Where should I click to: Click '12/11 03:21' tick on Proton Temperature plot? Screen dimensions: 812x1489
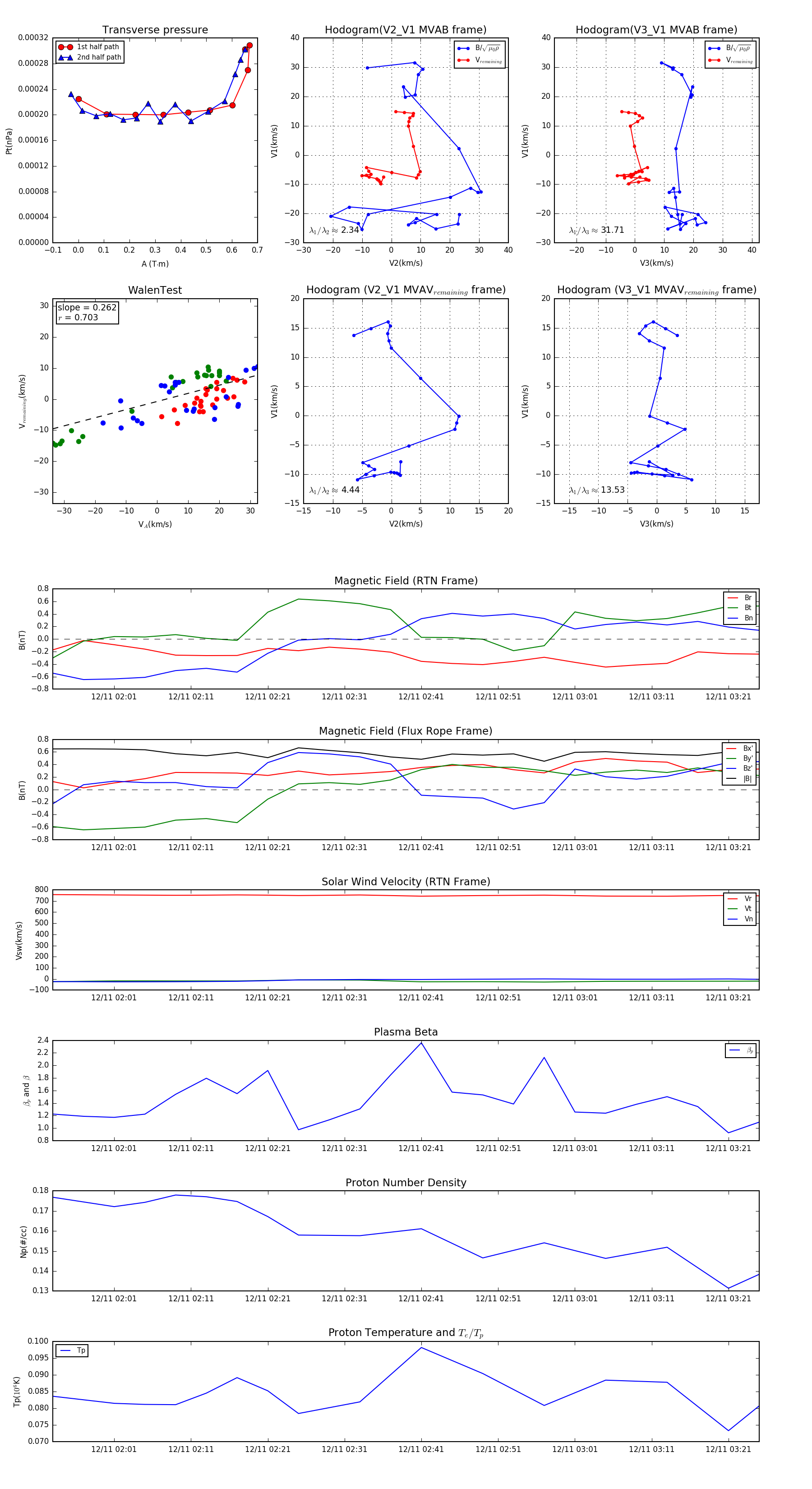point(728,1449)
